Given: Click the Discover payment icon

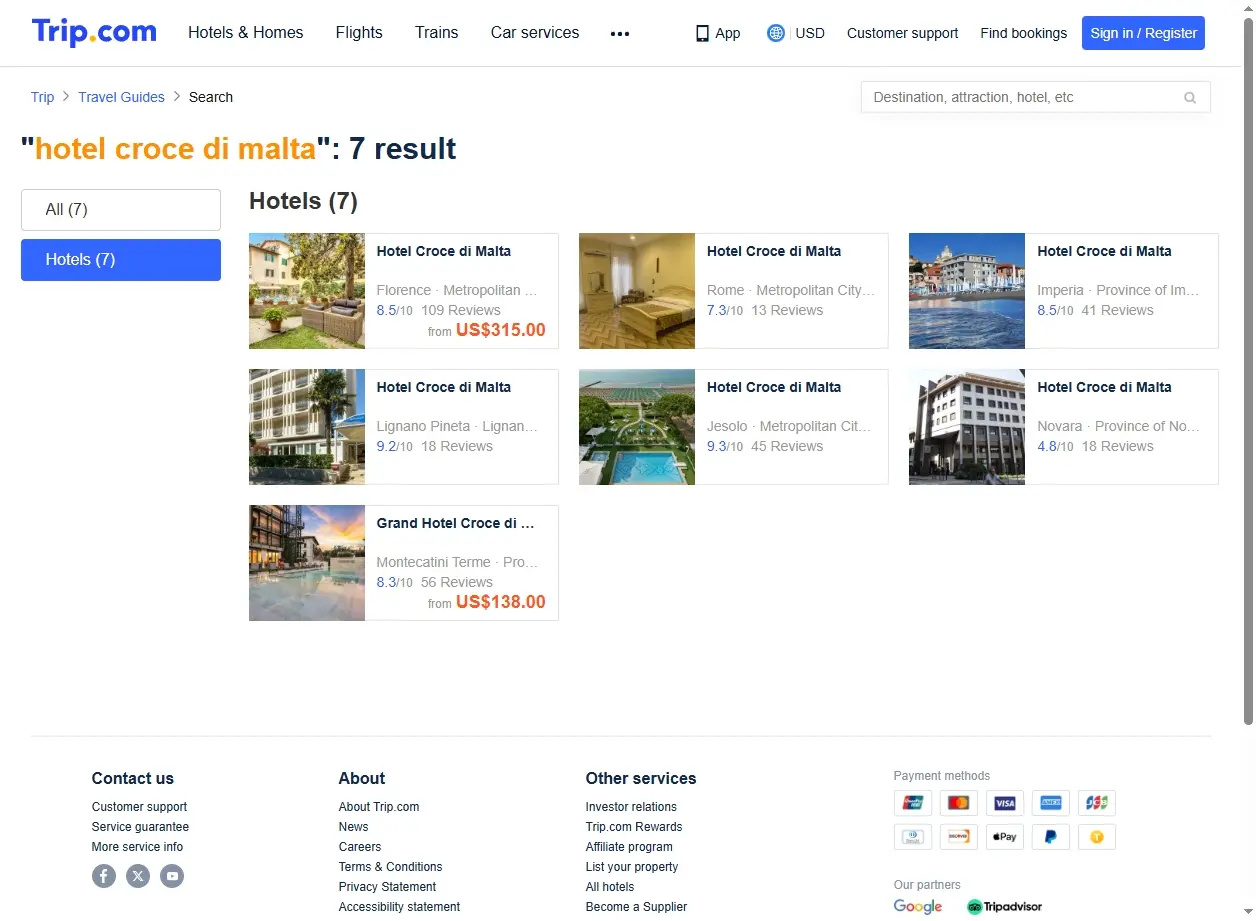Looking at the screenshot, I should click(959, 837).
